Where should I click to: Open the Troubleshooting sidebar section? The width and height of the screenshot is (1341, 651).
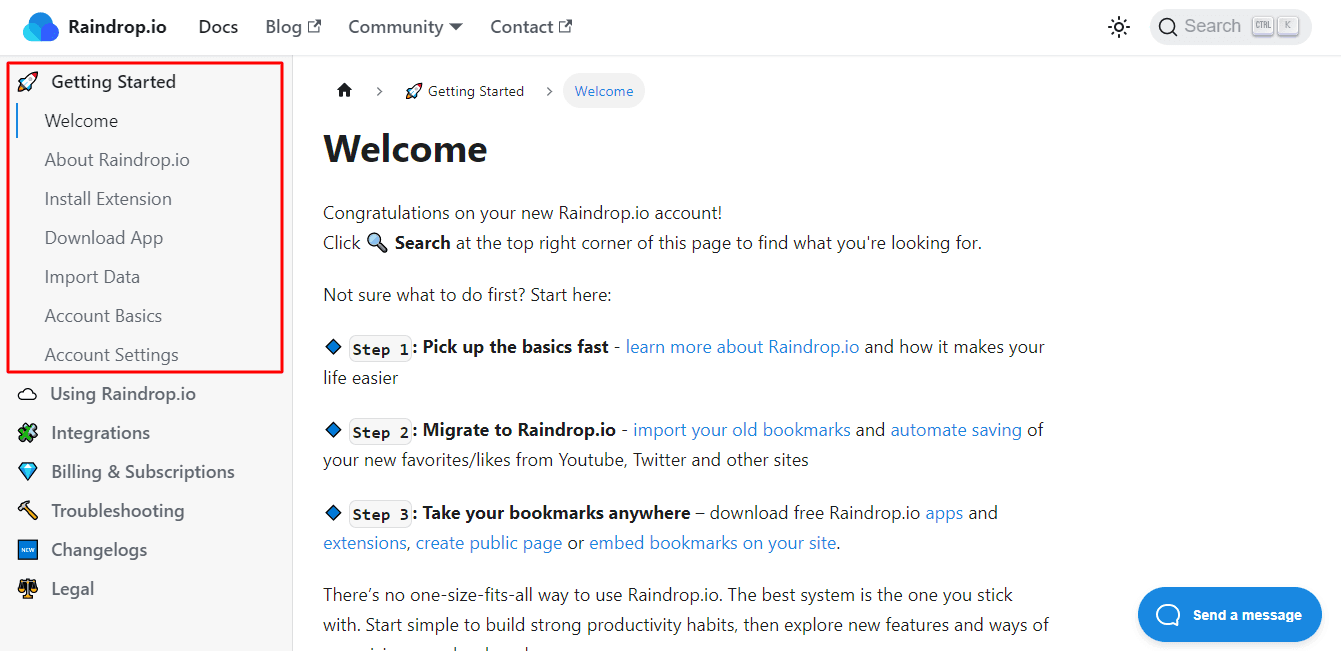coord(117,511)
